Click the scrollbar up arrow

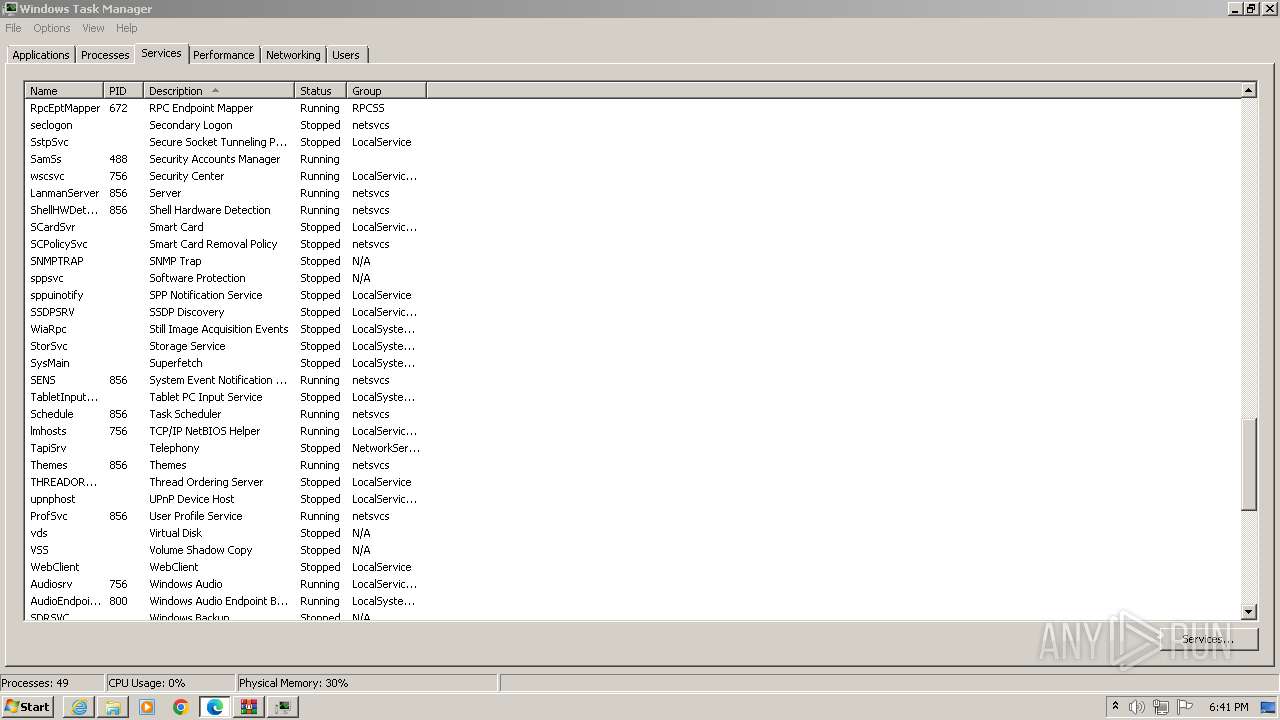(1248, 91)
